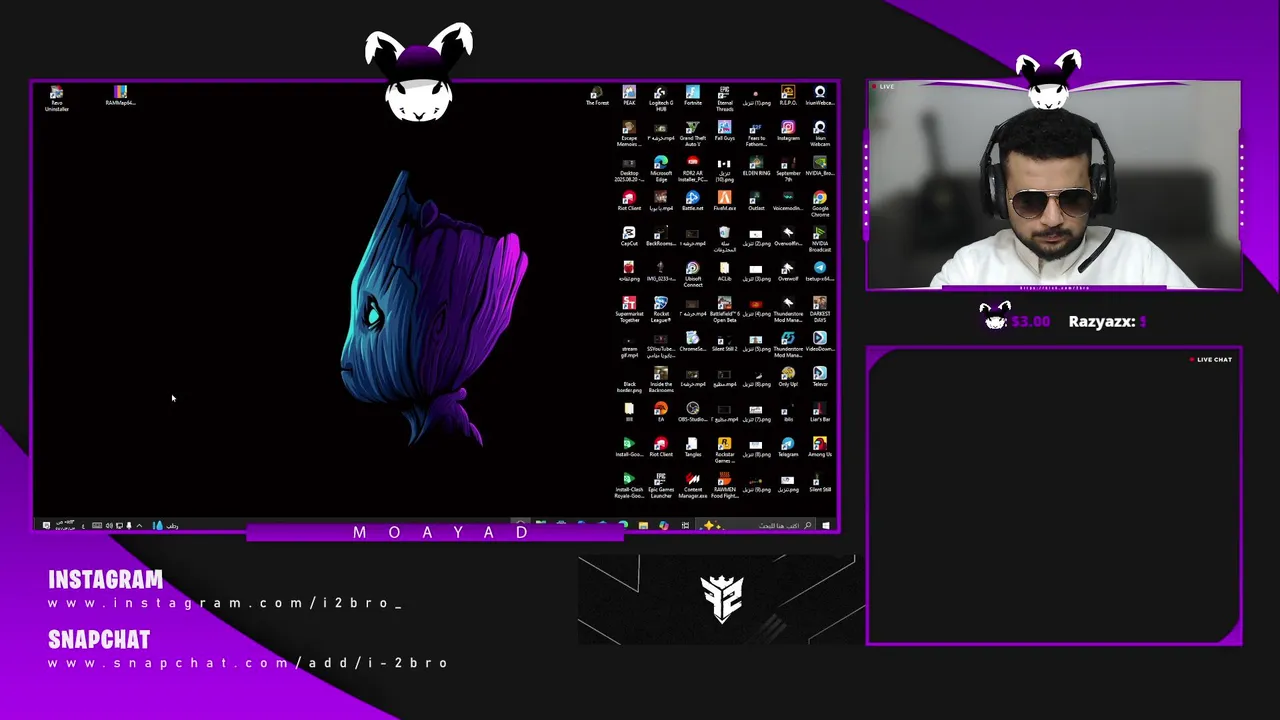This screenshot has height=720, width=1280.
Task: Open the Outlast shortcut
Action: [756, 201]
